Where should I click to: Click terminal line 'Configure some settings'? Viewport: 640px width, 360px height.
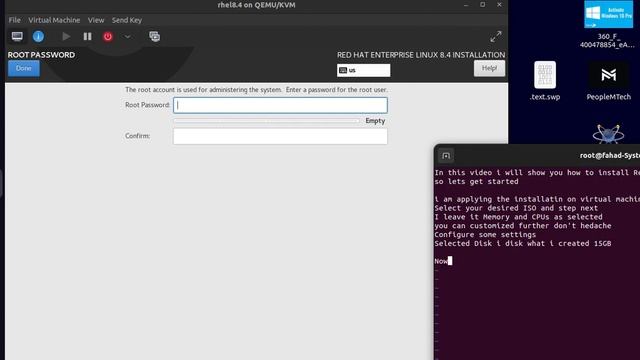485,235
